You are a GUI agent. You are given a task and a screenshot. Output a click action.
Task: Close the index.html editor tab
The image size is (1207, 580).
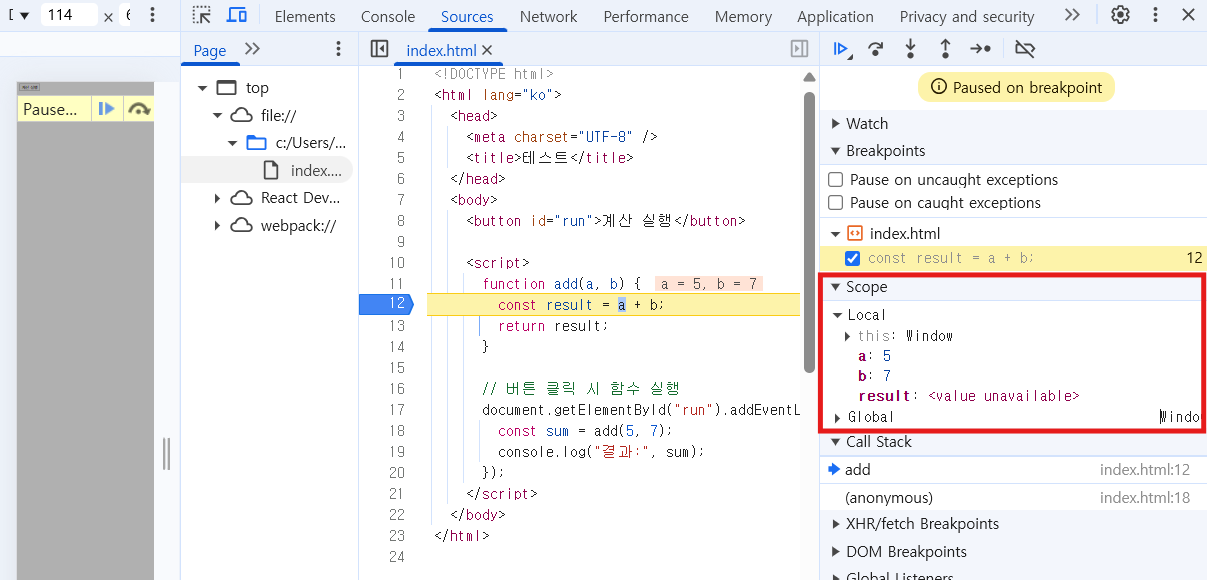(x=488, y=50)
